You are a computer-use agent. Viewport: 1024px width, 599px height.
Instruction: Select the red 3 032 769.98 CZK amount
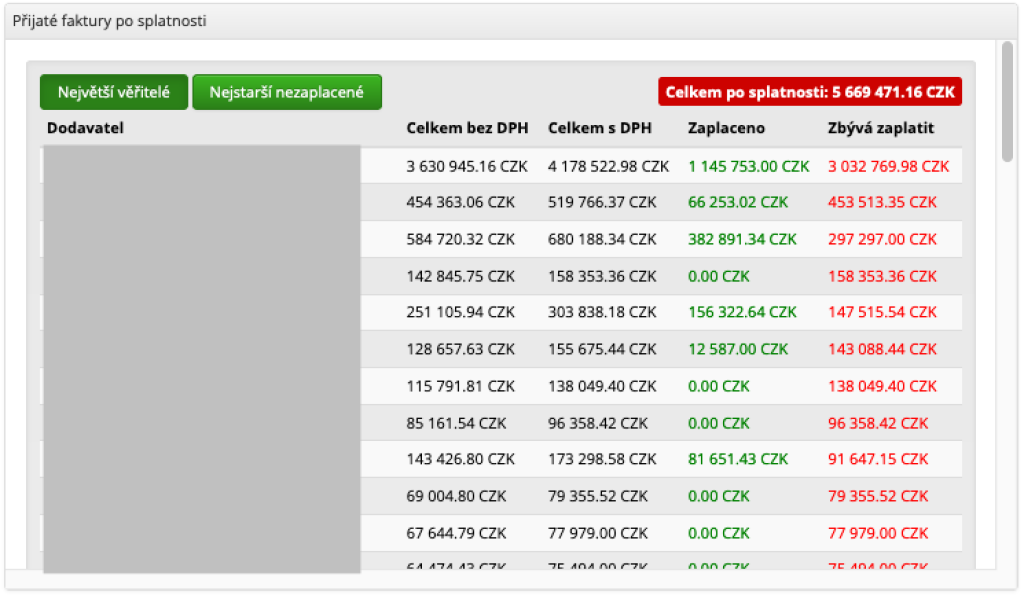(x=888, y=166)
